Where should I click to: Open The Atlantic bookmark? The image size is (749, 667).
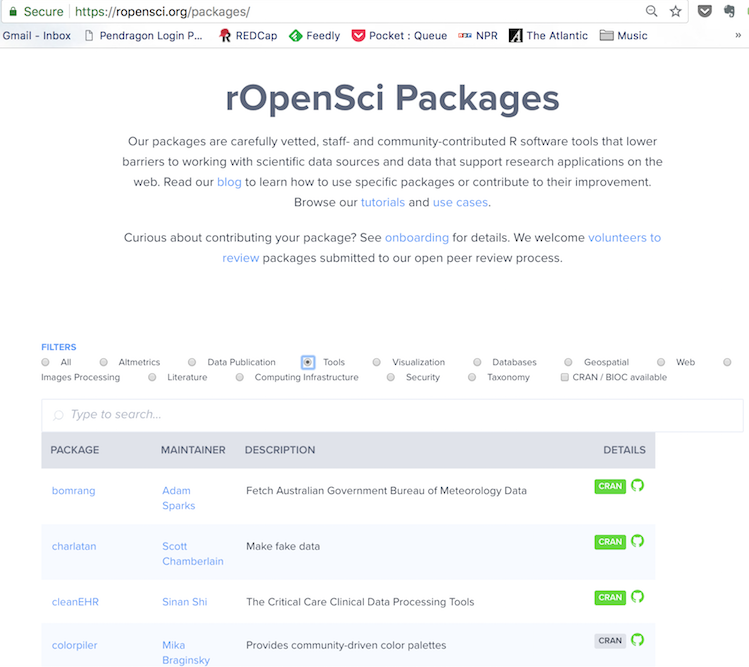[x=548, y=36]
